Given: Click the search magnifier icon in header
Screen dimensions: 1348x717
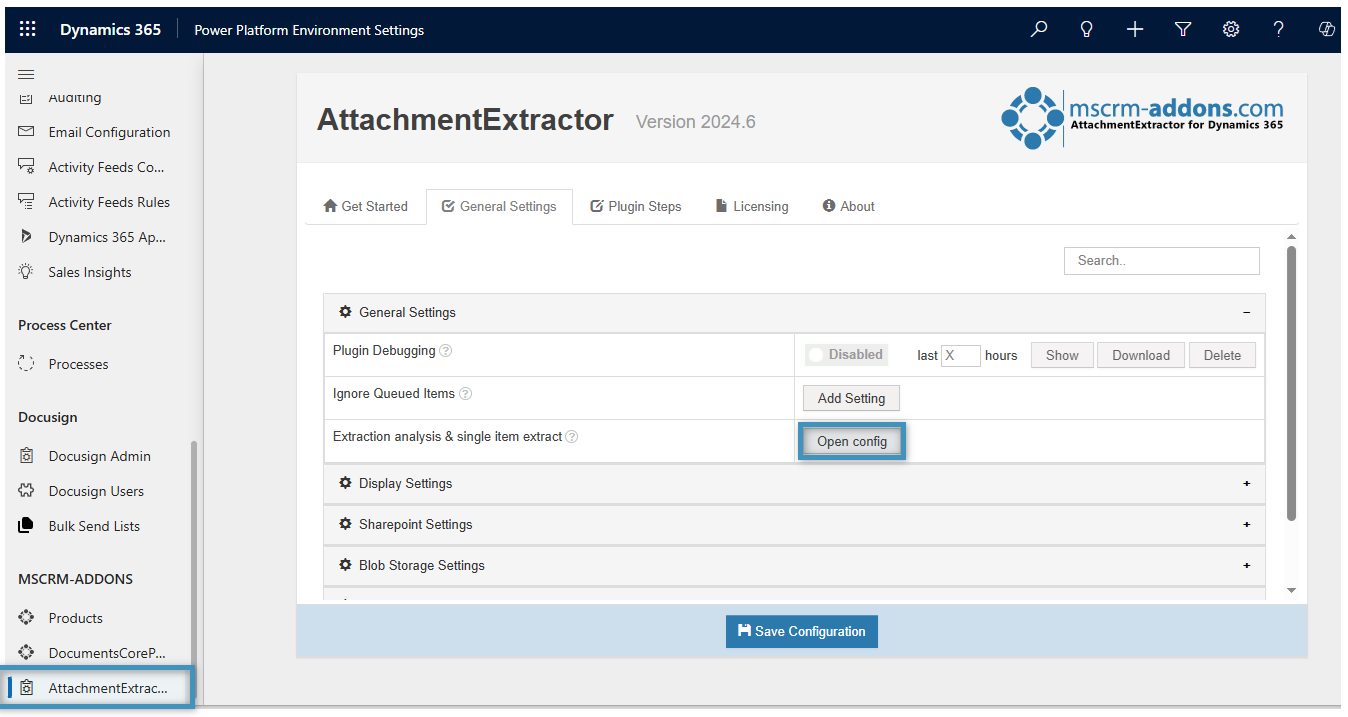Looking at the screenshot, I should (1039, 29).
